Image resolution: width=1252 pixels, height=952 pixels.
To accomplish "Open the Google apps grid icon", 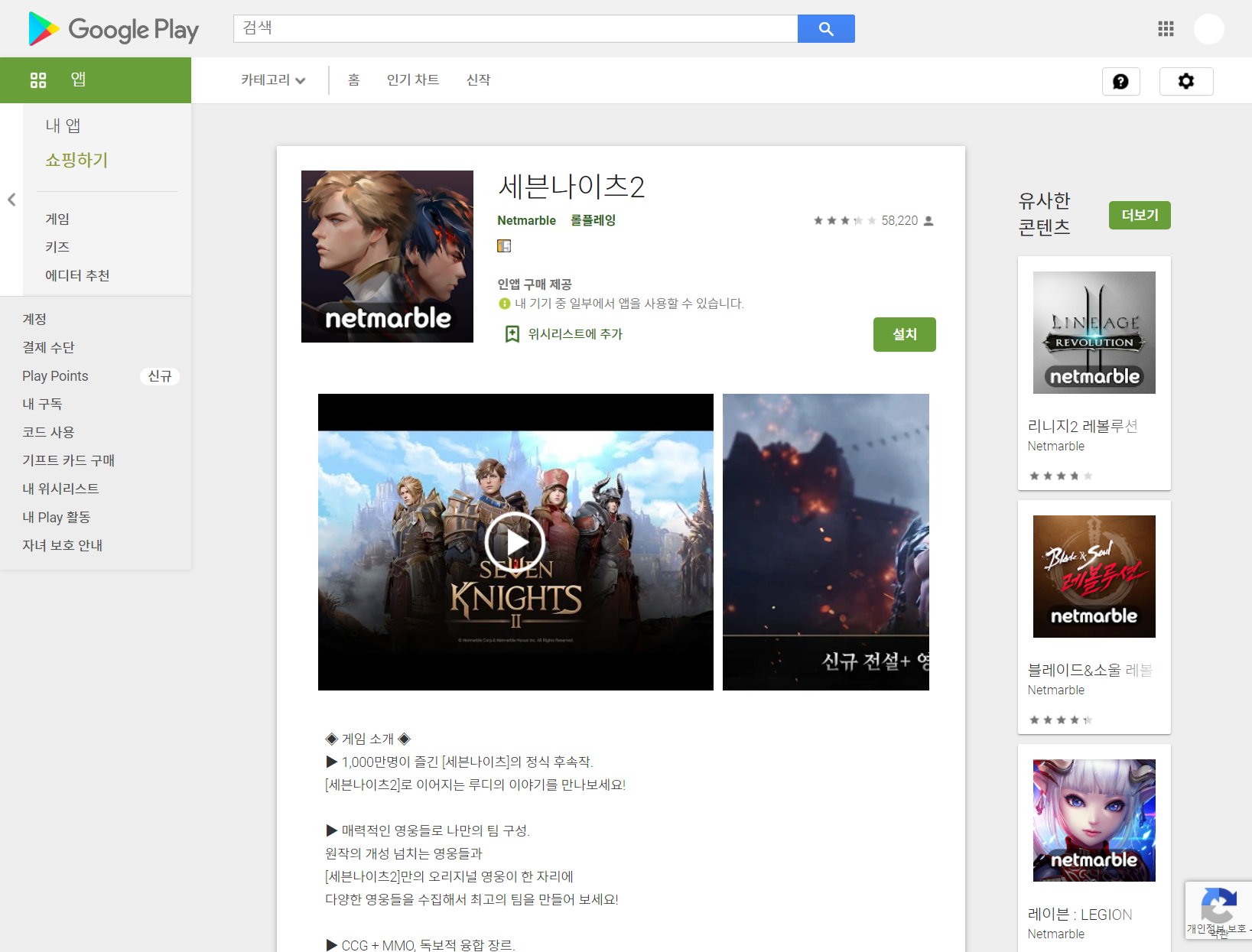I will (x=1166, y=29).
